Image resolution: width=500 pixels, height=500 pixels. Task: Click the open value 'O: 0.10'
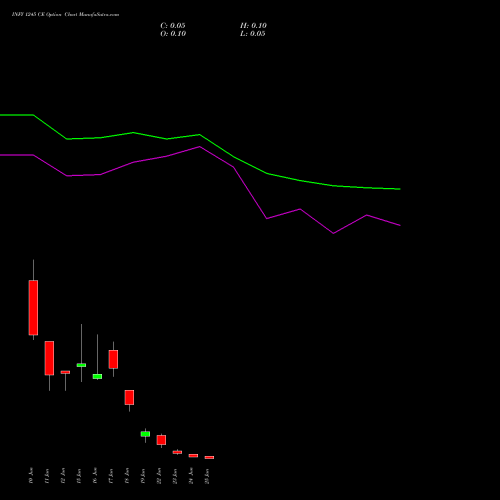point(173,34)
